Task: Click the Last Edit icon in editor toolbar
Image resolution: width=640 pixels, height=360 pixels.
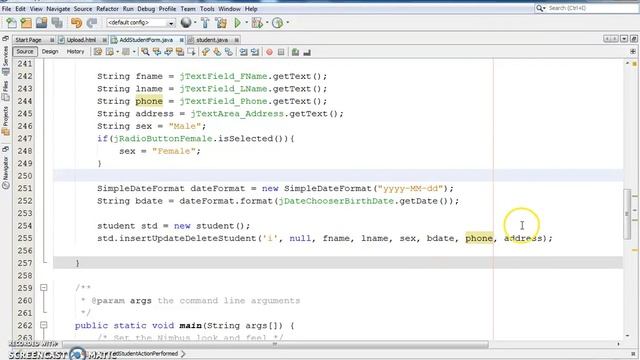Action: (x=98, y=52)
